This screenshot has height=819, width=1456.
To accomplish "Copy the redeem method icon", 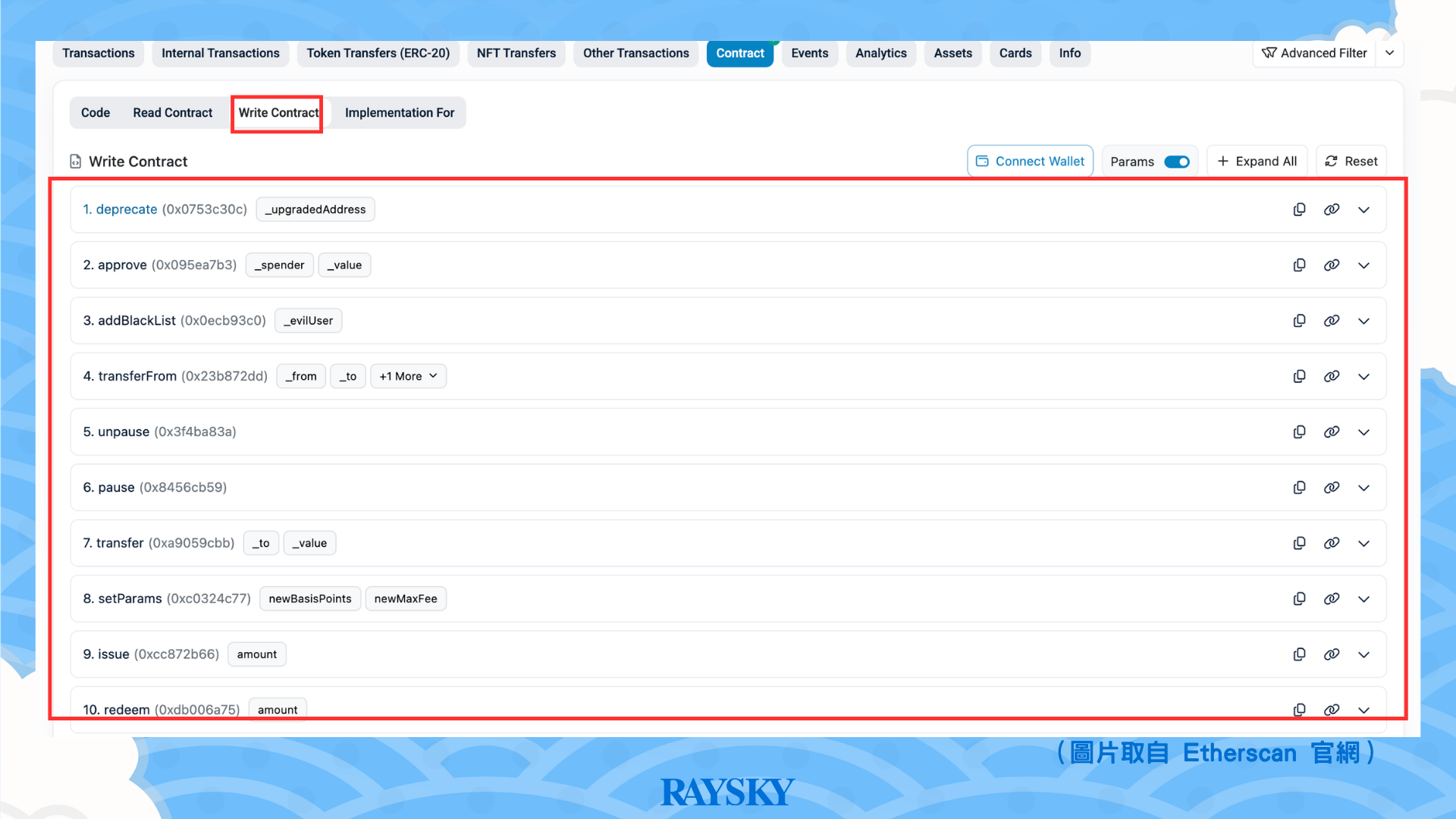I will (x=1299, y=710).
